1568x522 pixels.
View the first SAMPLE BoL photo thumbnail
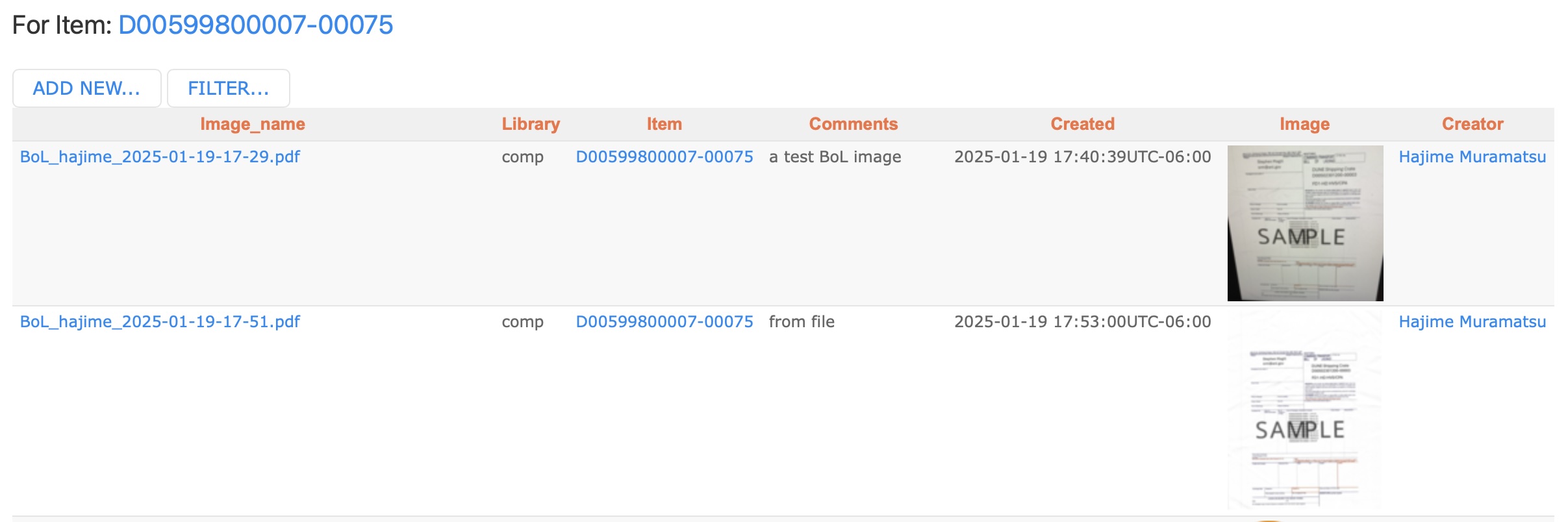tap(1306, 223)
